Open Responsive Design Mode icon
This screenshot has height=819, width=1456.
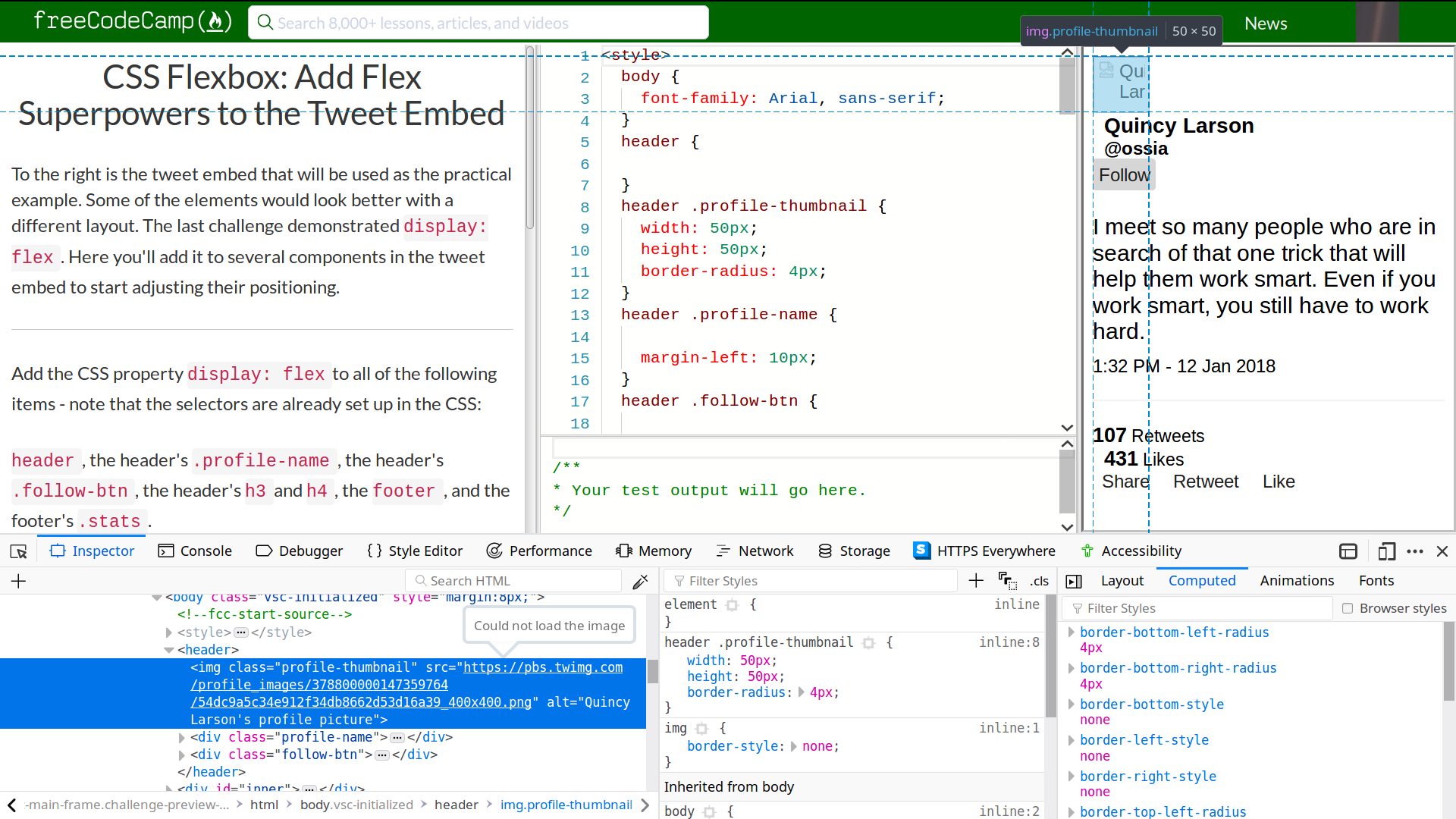click(x=1386, y=551)
